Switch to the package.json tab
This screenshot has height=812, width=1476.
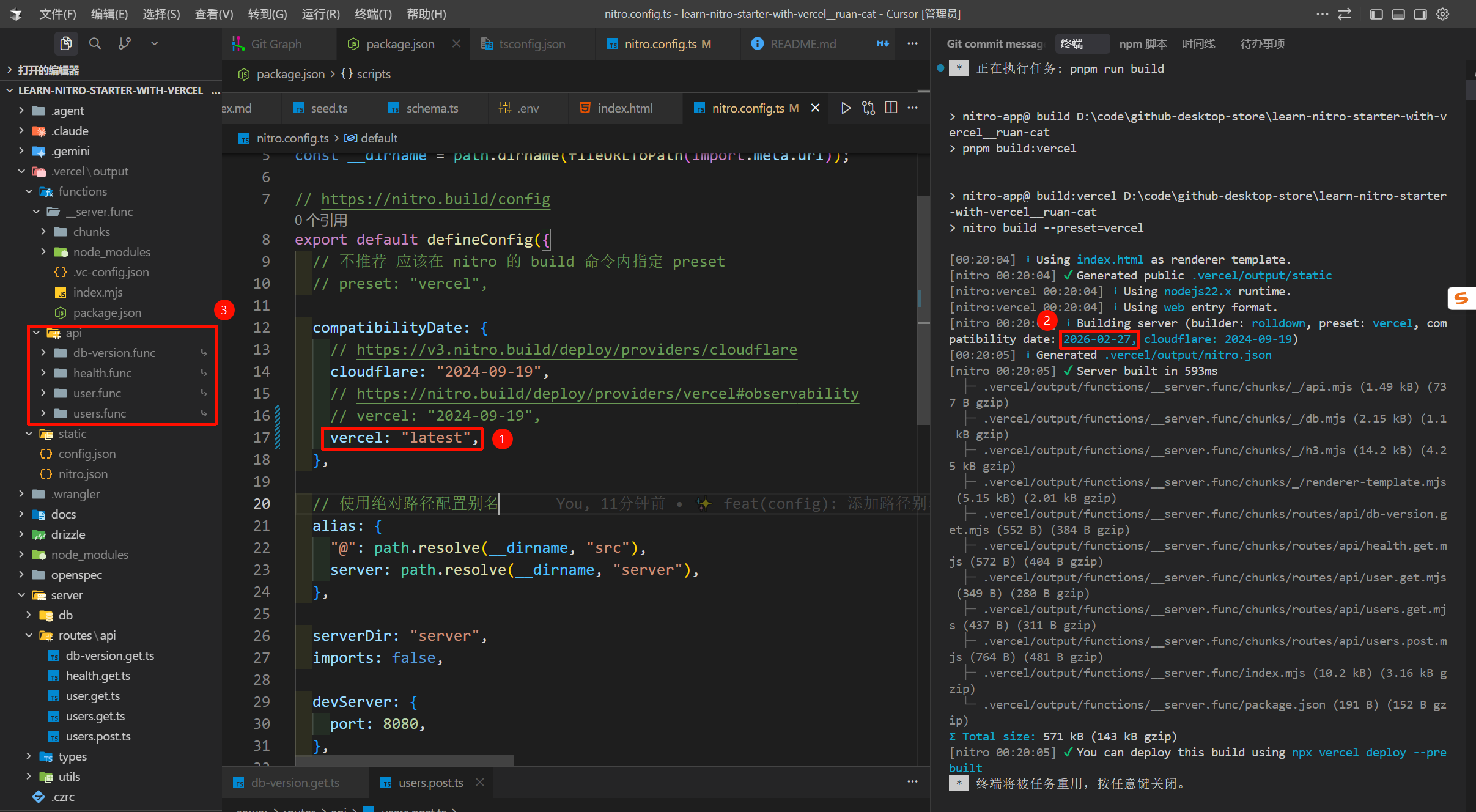pos(400,44)
